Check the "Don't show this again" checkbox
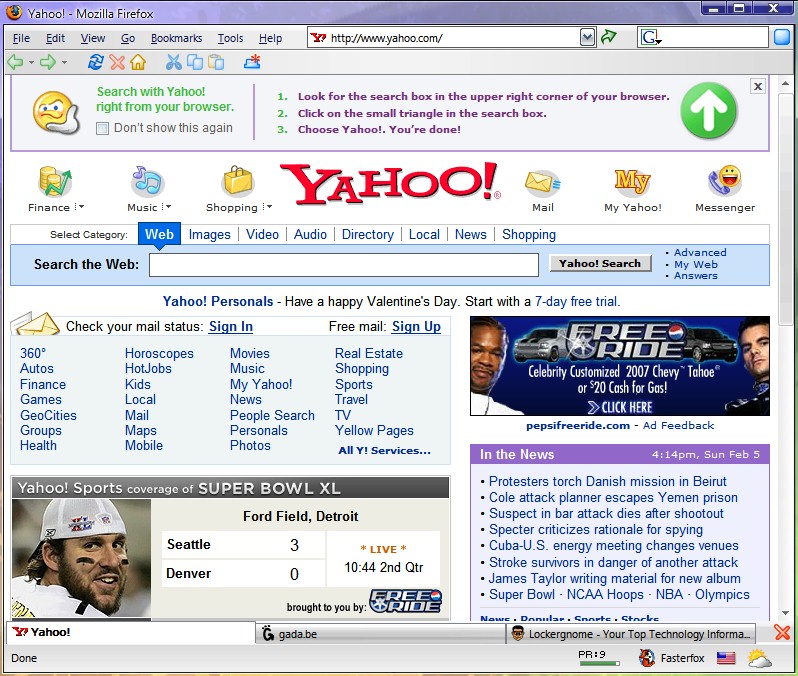This screenshot has height=676, width=798. (102, 128)
